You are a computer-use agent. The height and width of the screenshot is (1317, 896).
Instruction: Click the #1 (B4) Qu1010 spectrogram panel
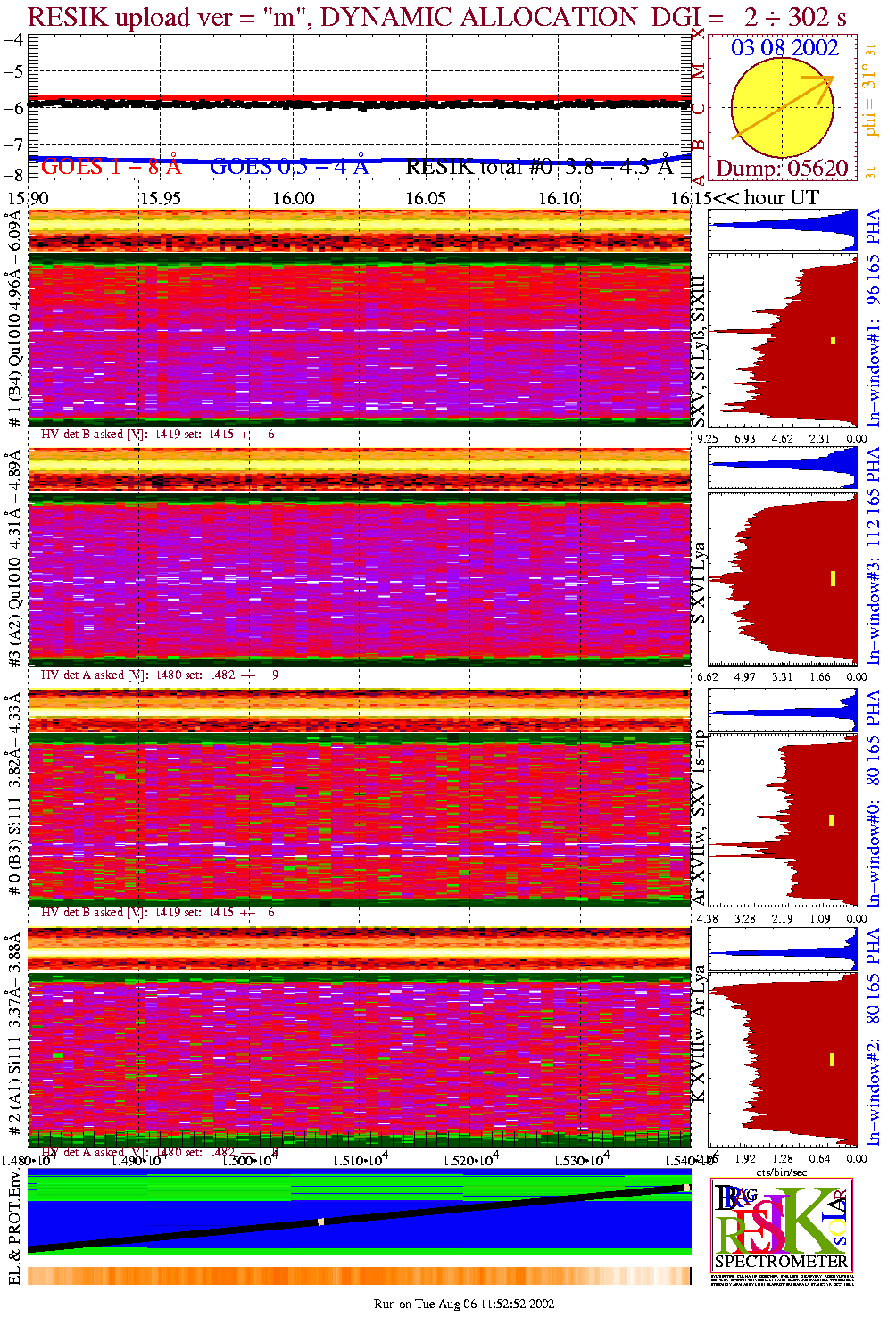360,339
